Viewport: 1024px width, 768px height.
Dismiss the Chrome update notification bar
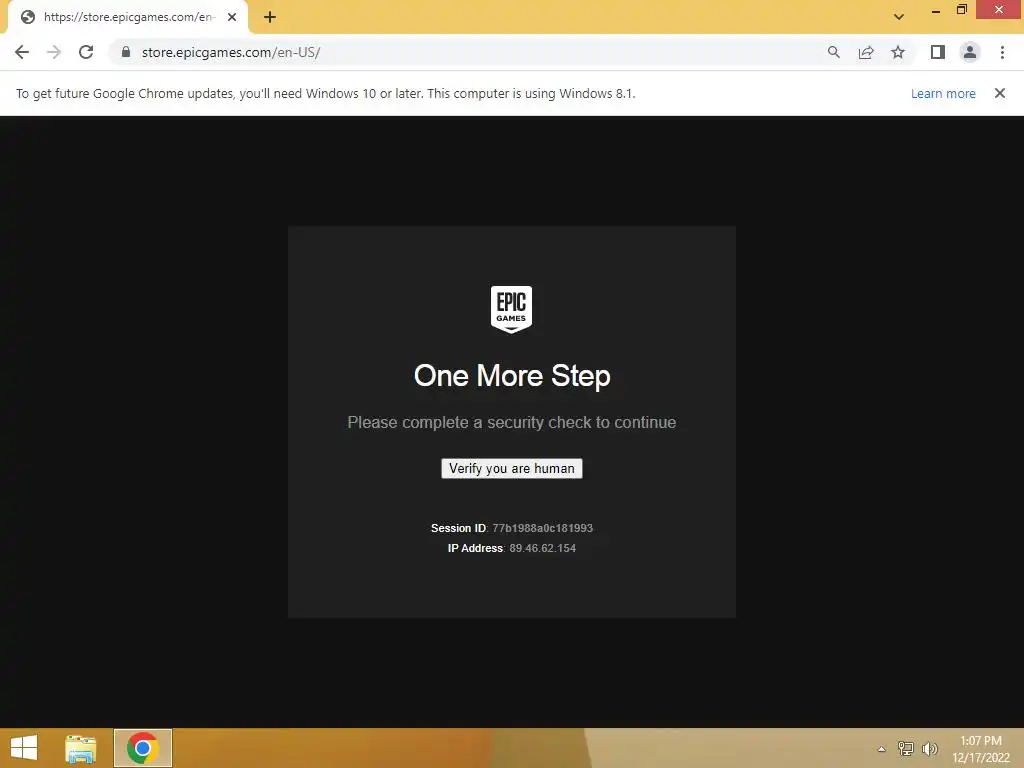tap(999, 93)
